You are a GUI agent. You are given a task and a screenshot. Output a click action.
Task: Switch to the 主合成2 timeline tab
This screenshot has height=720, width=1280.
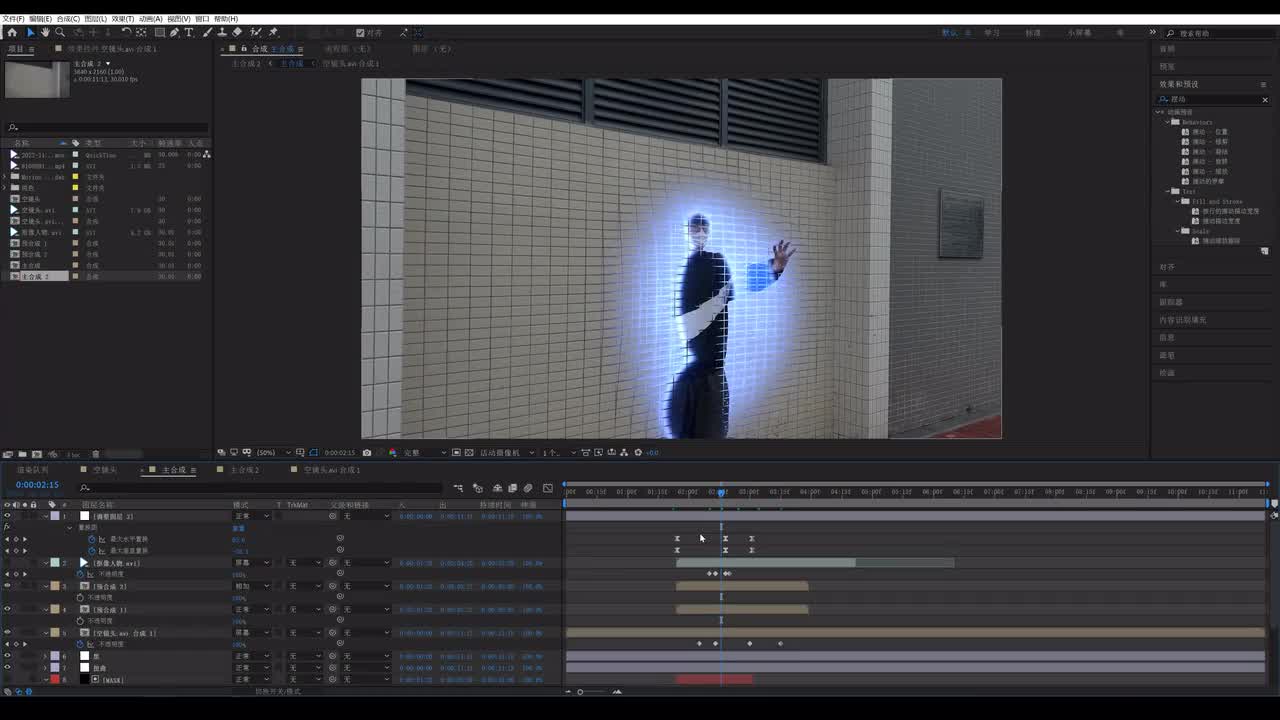click(245, 470)
